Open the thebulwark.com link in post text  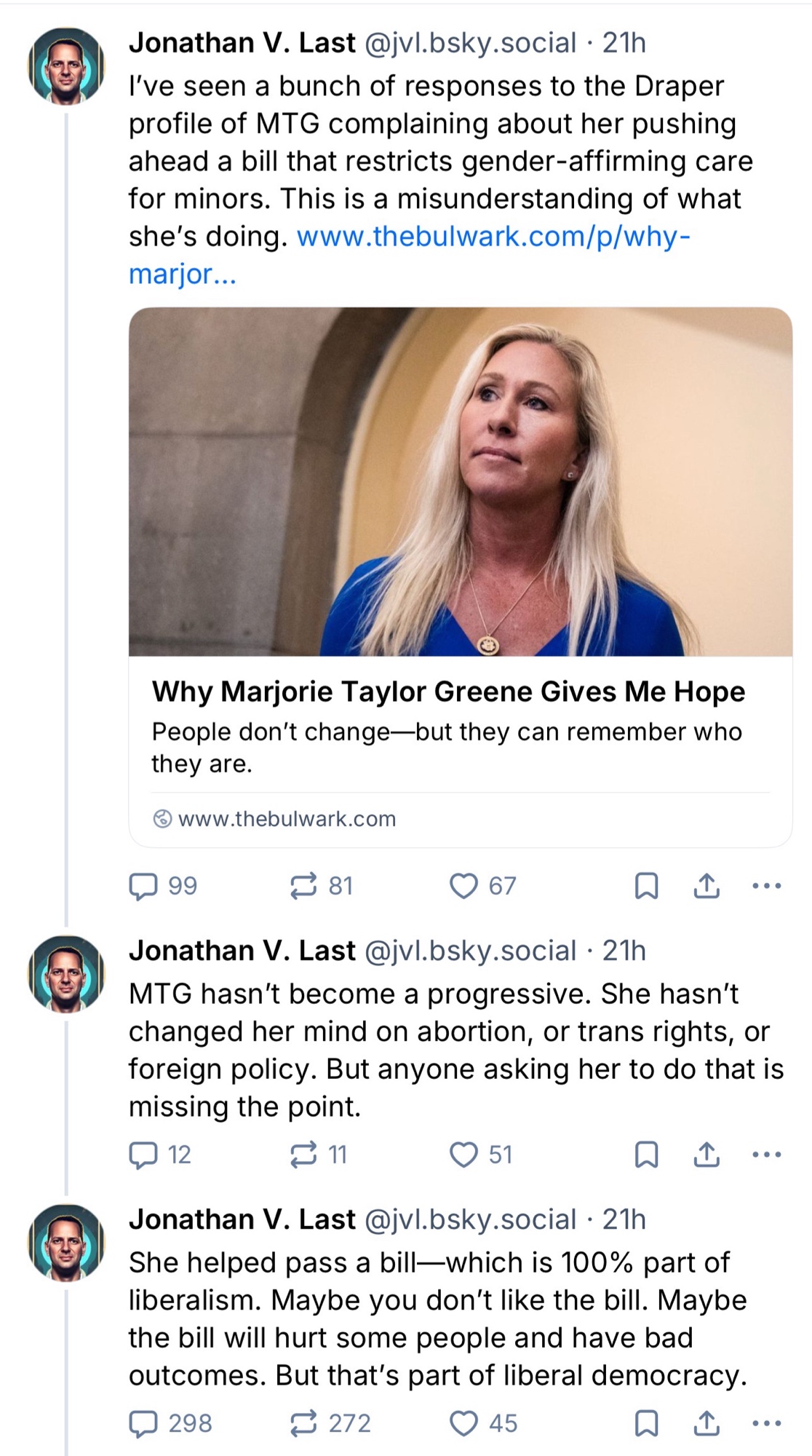pos(493,237)
